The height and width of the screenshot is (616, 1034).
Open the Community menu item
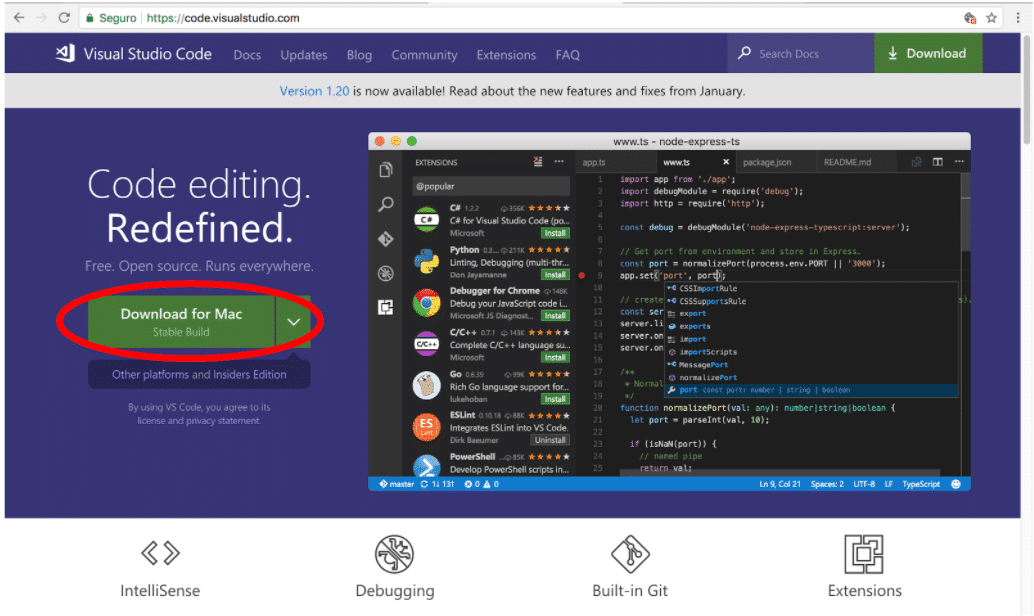pyautogui.click(x=424, y=55)
